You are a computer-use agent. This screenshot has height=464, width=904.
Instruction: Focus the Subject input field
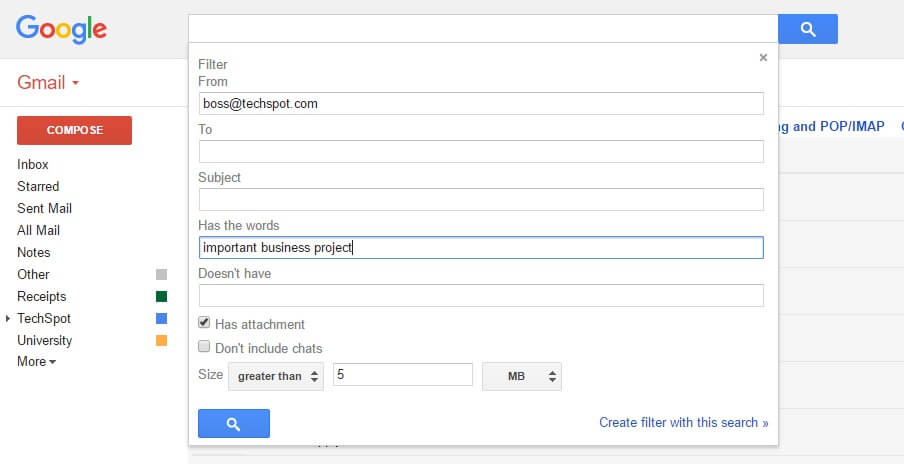point(481,199)
